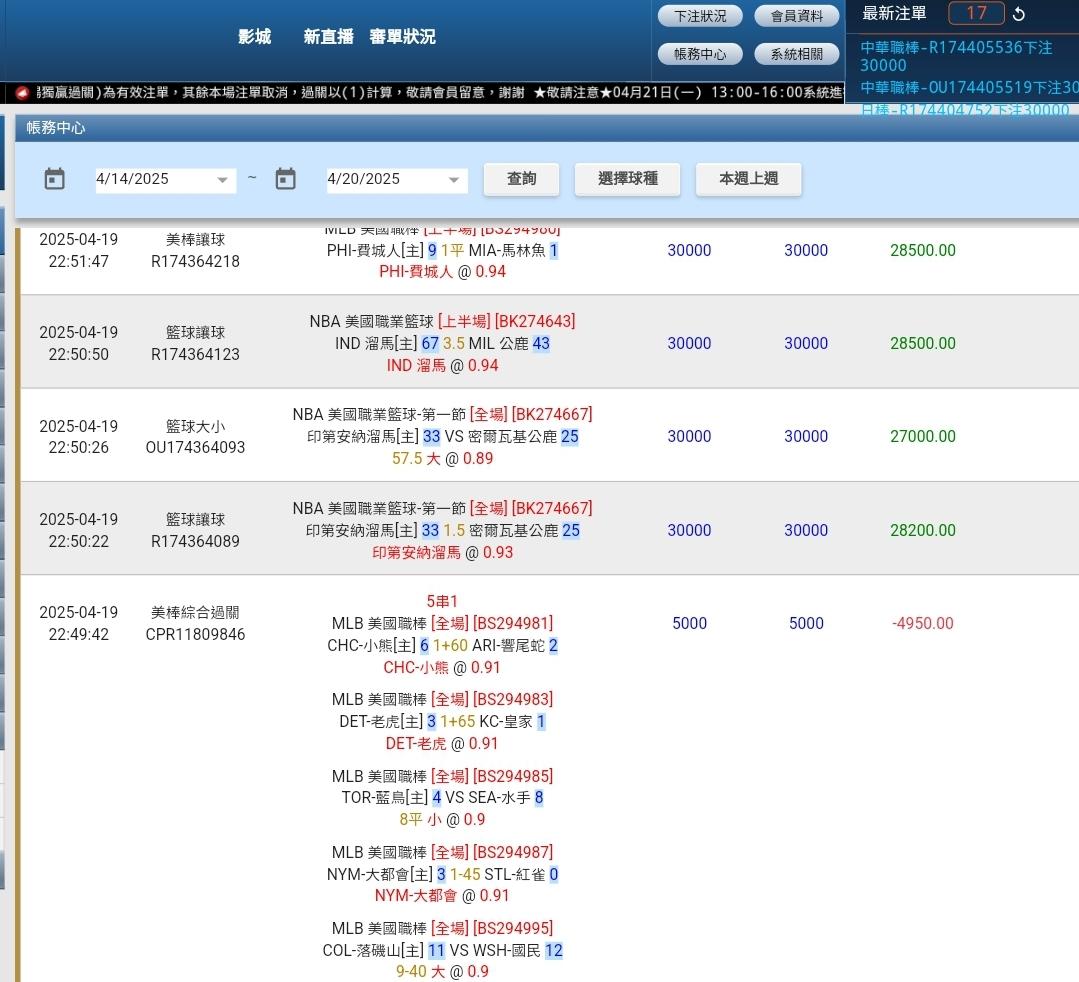Click the loss amount -4950.00
The height and width of the screenshot is (982, 1079).
pyautogui.click(x=923, y=623)
